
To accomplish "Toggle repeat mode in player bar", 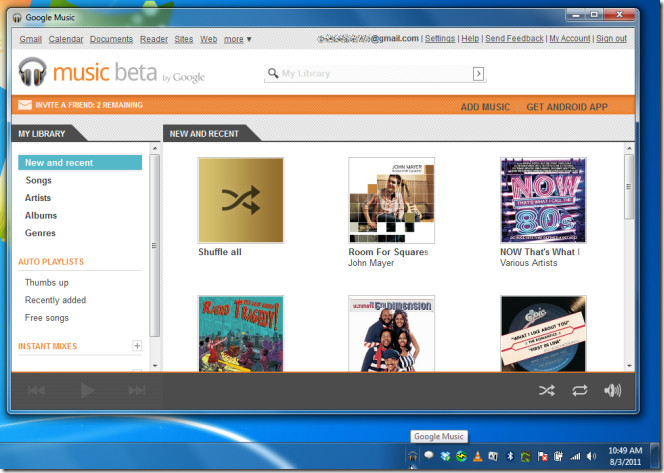I will (580, 390).
